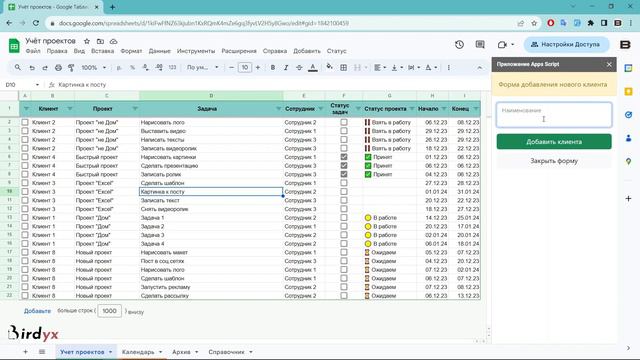
Task: Uncheck task status for Записать ролик
Action: click(344, 174)
